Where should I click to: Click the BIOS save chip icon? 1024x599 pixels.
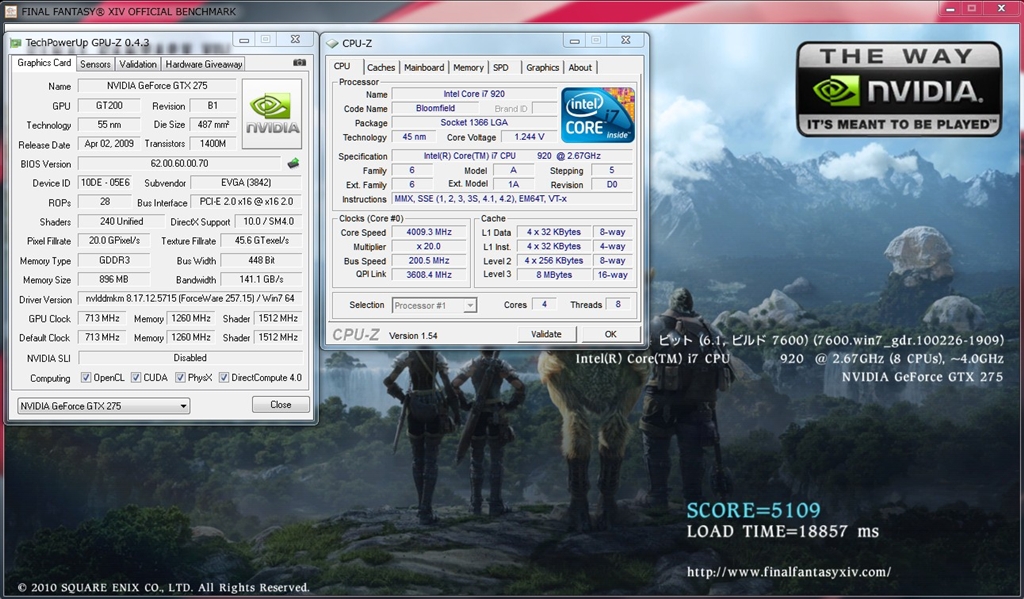[293, 163]
